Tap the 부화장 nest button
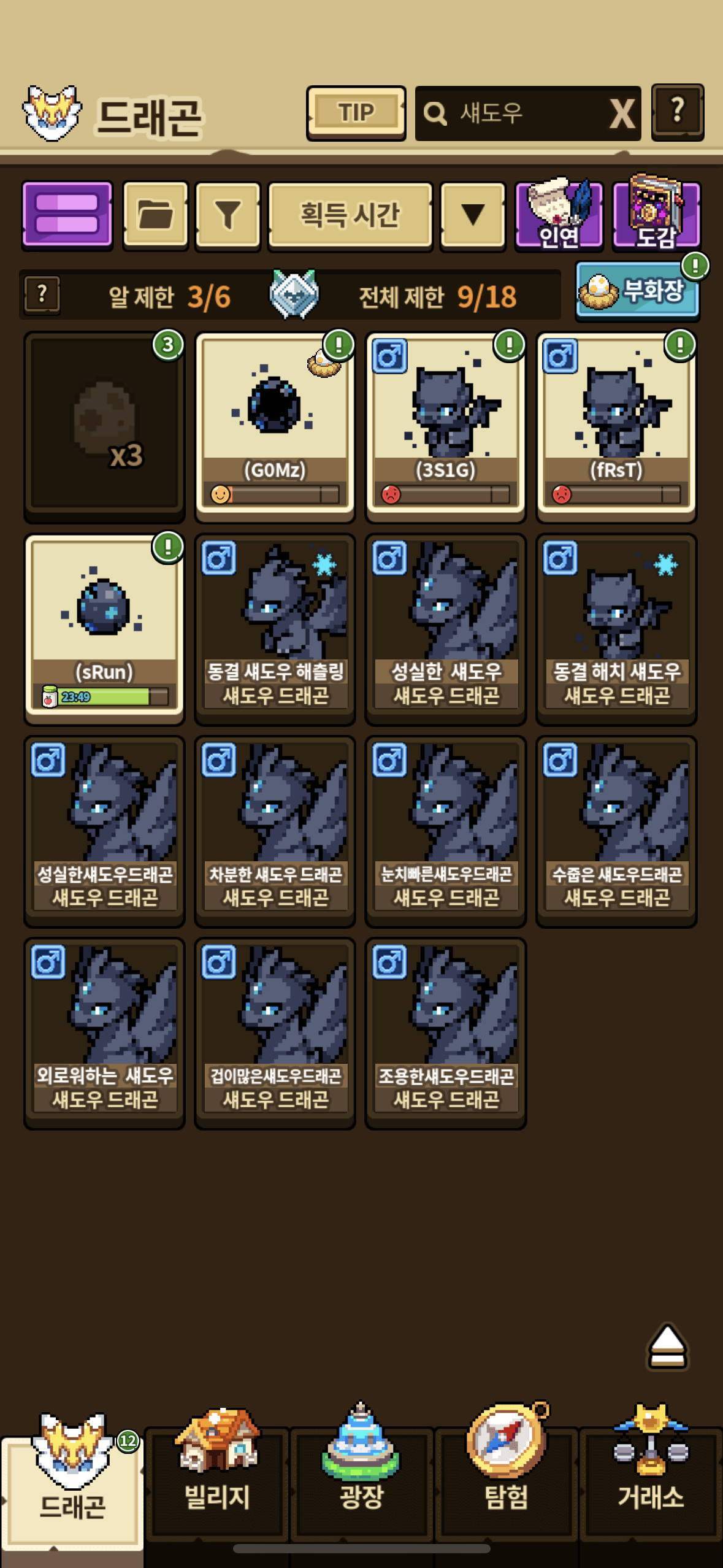This screenshot has height=1568, width=723. point(637,290)
